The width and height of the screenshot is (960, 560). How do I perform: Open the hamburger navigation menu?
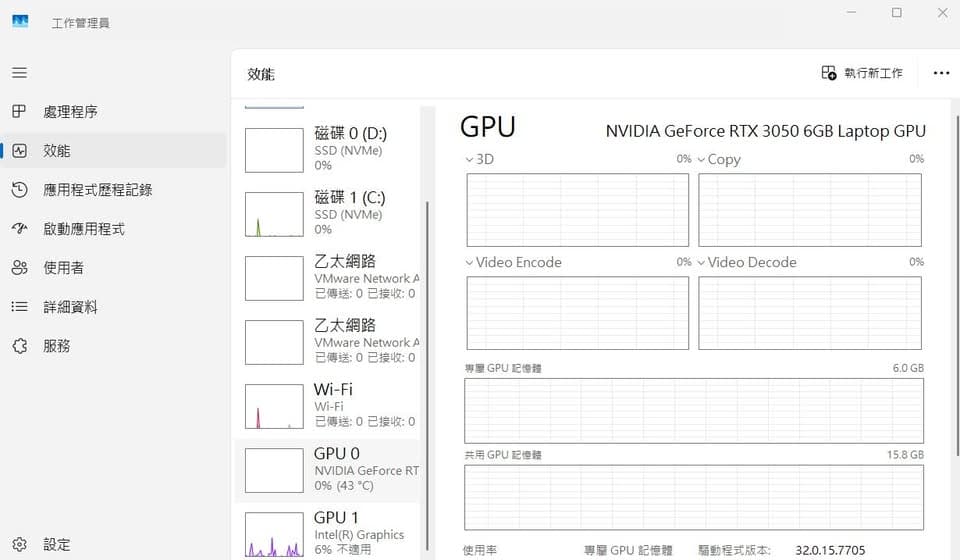(20, 73)
